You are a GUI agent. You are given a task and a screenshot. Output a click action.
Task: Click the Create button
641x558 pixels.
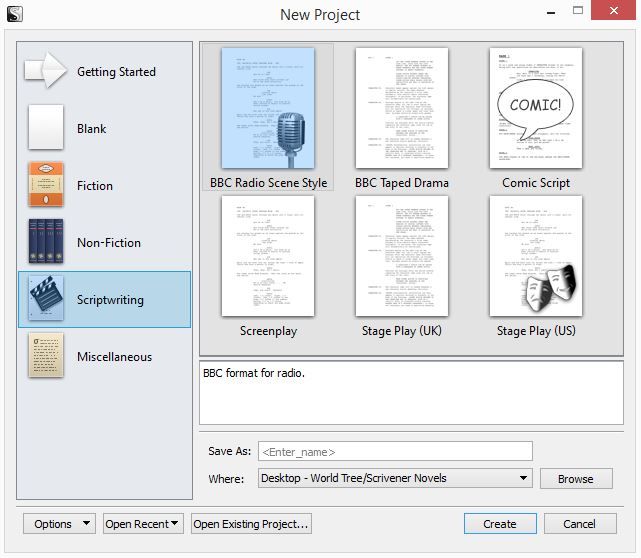500,524
